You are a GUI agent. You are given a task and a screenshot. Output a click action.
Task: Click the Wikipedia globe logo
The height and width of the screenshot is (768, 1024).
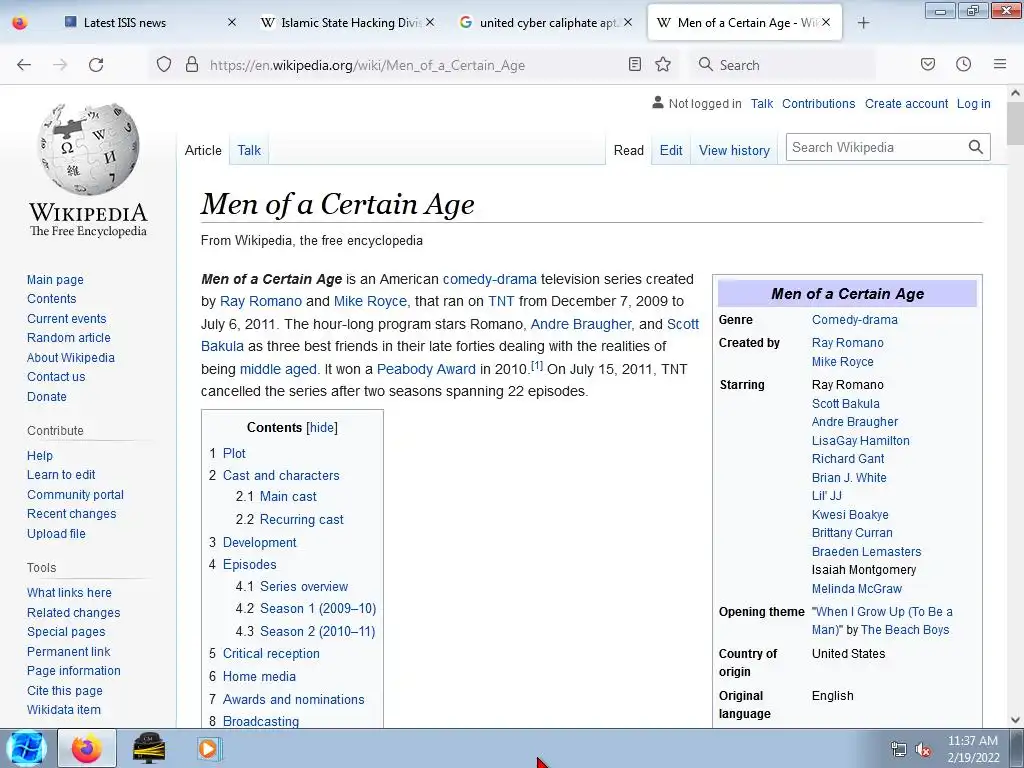click(x=88, y=149)
